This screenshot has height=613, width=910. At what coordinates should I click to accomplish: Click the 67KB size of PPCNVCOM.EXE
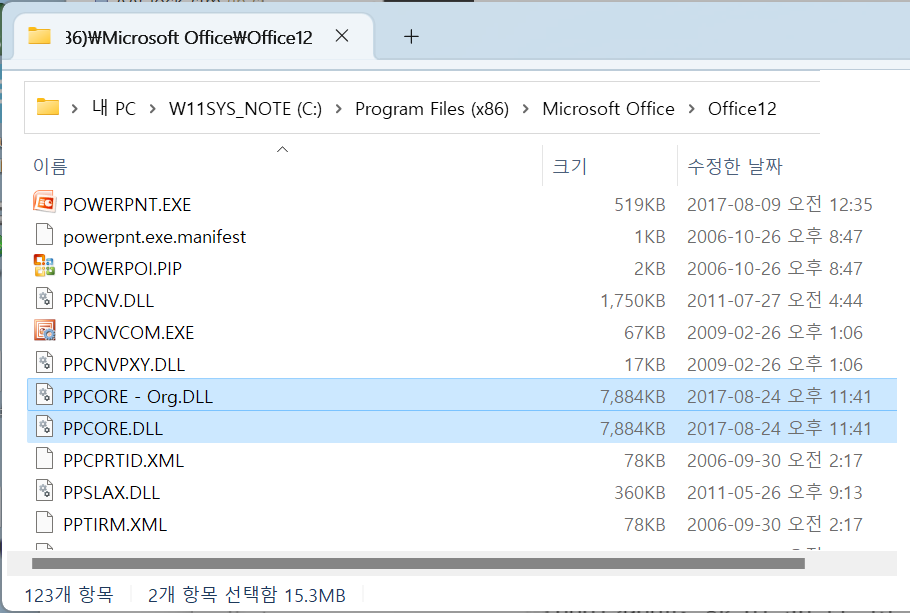pos(644,333)
